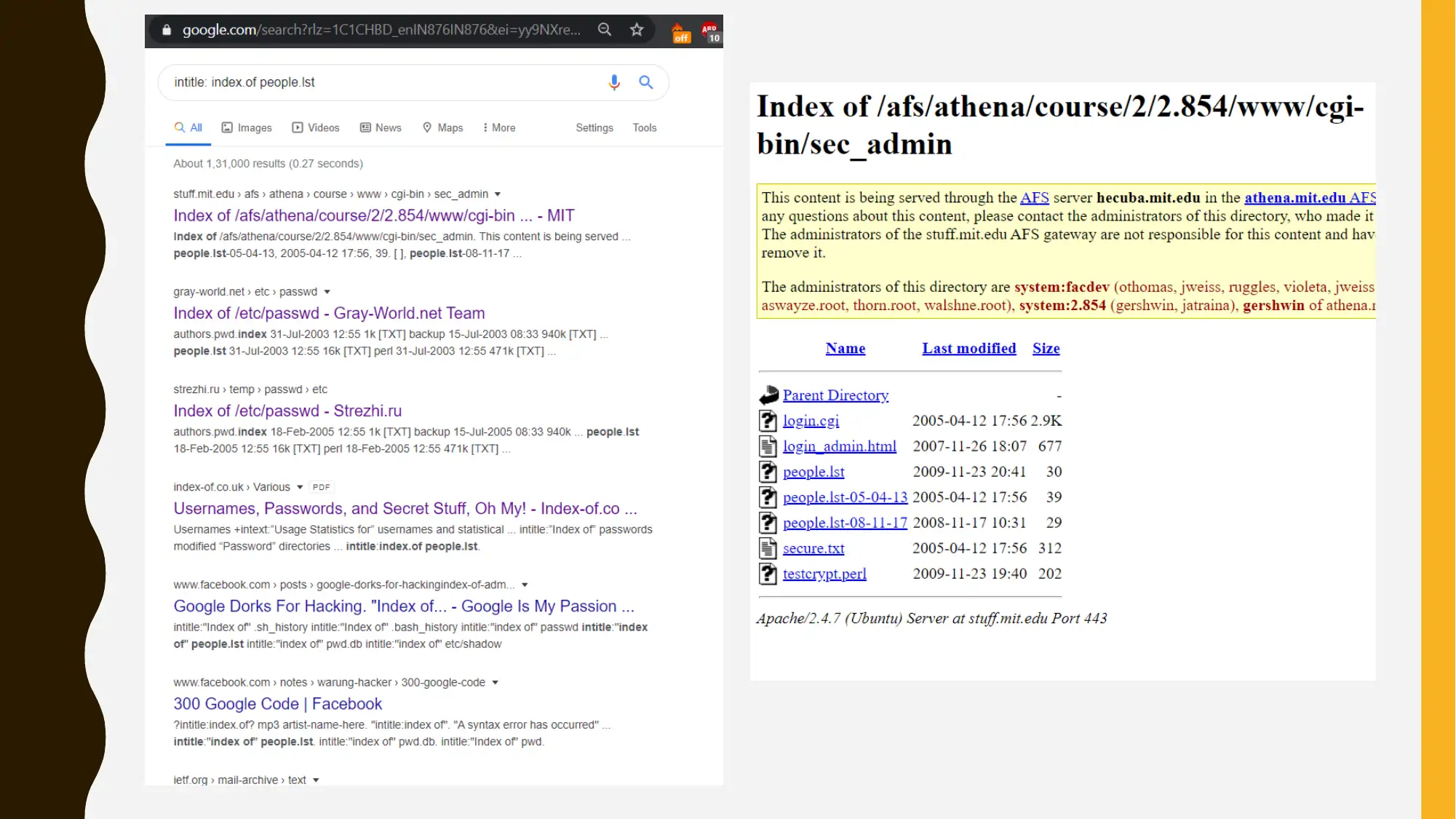Click the Parent Directory folder icon
This screenshot has height=819, width=1456.
point(768,395)
